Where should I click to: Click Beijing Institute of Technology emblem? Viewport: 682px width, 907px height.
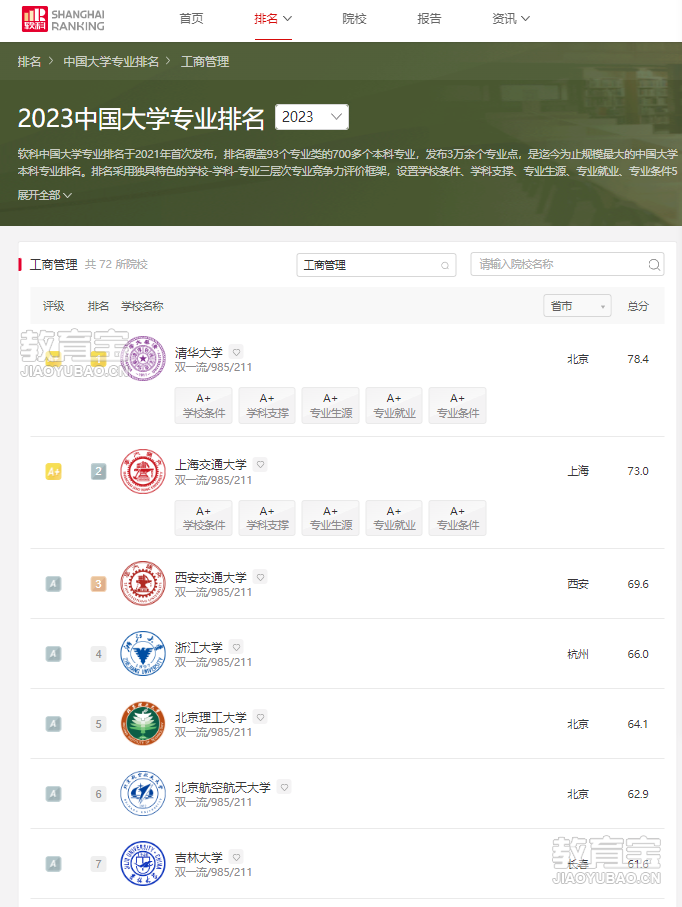point(143,724)
